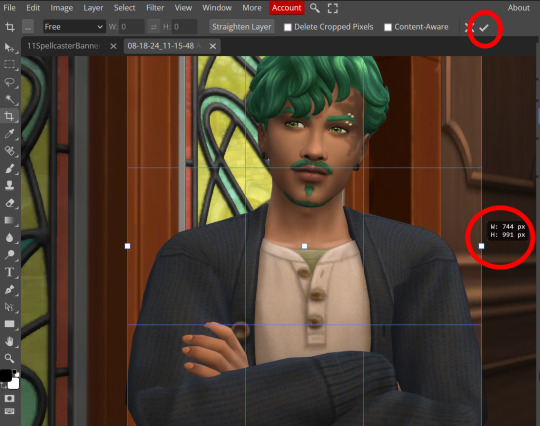This screenshot has width=540, height=426.
Task: Click the left middle crop handle
Action: tap(127, 246)
